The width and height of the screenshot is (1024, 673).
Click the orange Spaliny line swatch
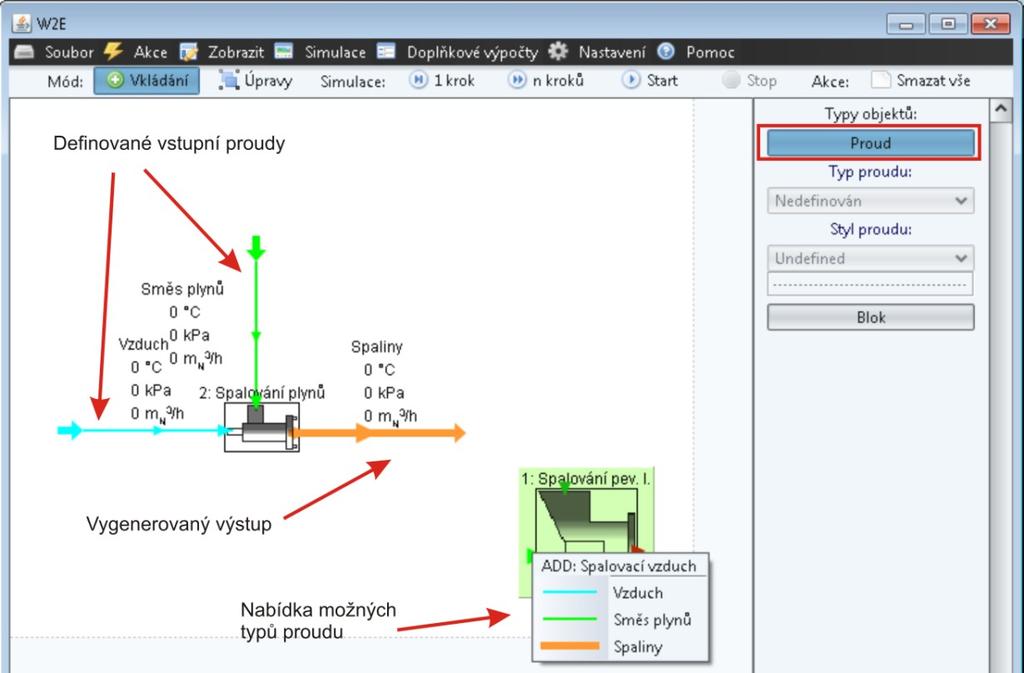pyautogui.click(x=570, y=646)
